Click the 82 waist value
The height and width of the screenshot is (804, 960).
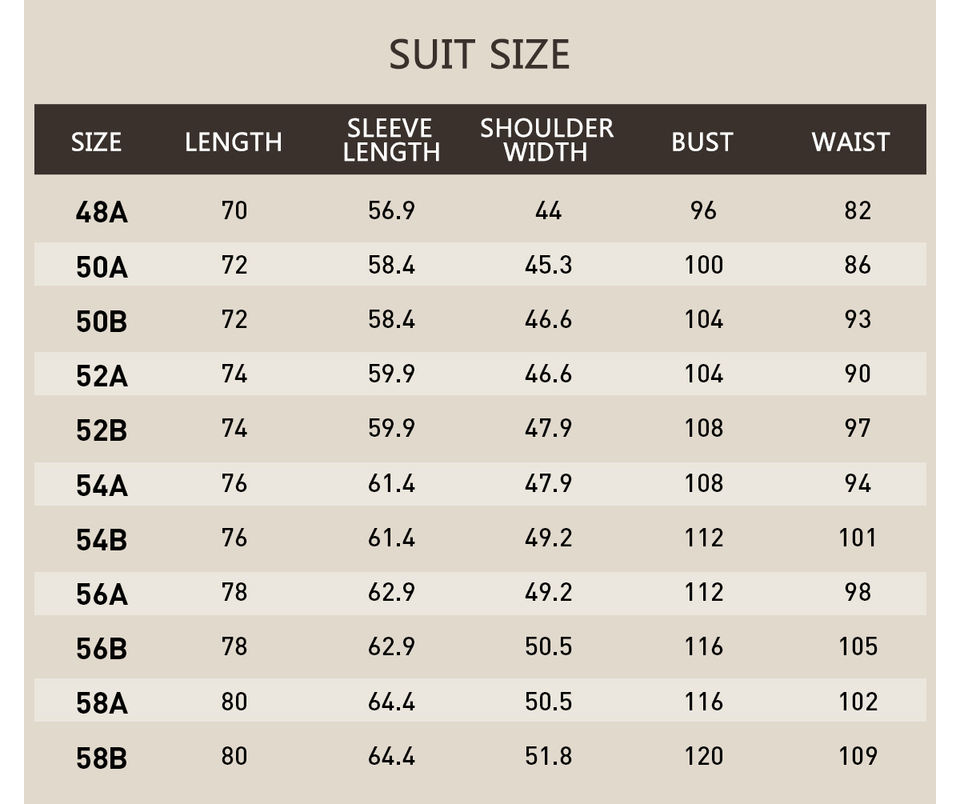tap(857, 211)
